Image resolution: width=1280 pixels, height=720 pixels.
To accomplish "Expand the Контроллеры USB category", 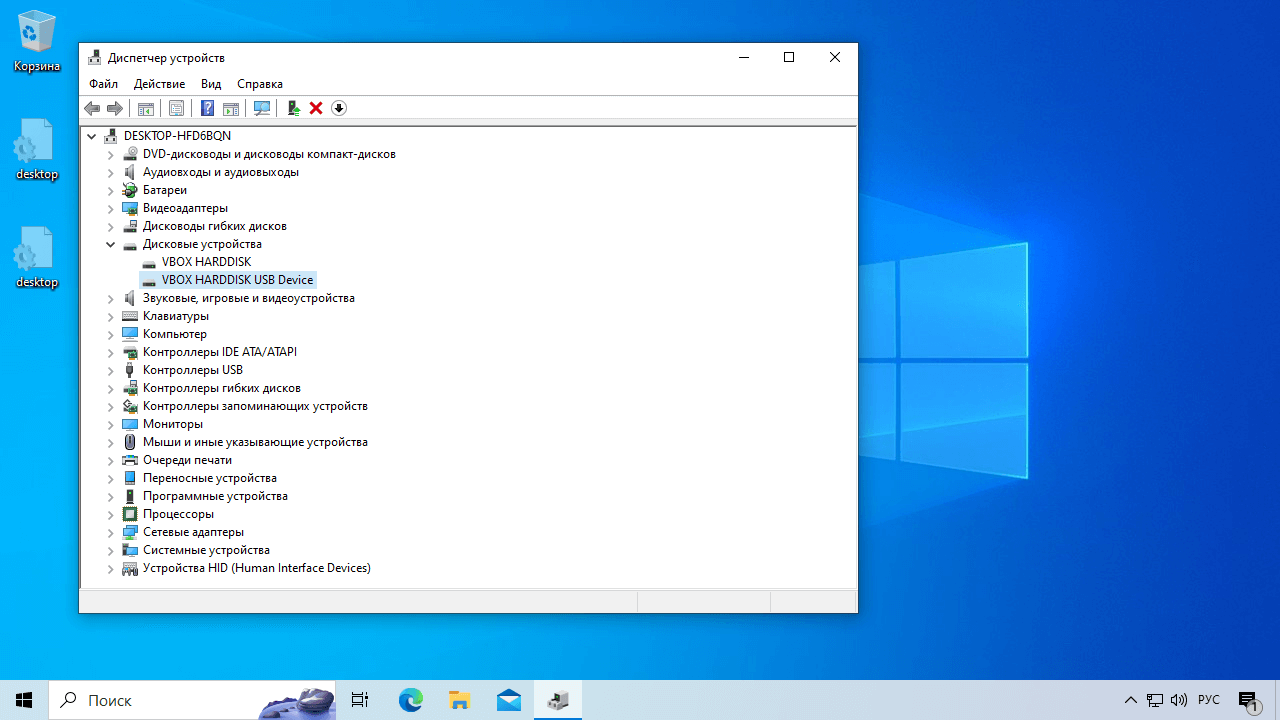I will pos(111,370).
